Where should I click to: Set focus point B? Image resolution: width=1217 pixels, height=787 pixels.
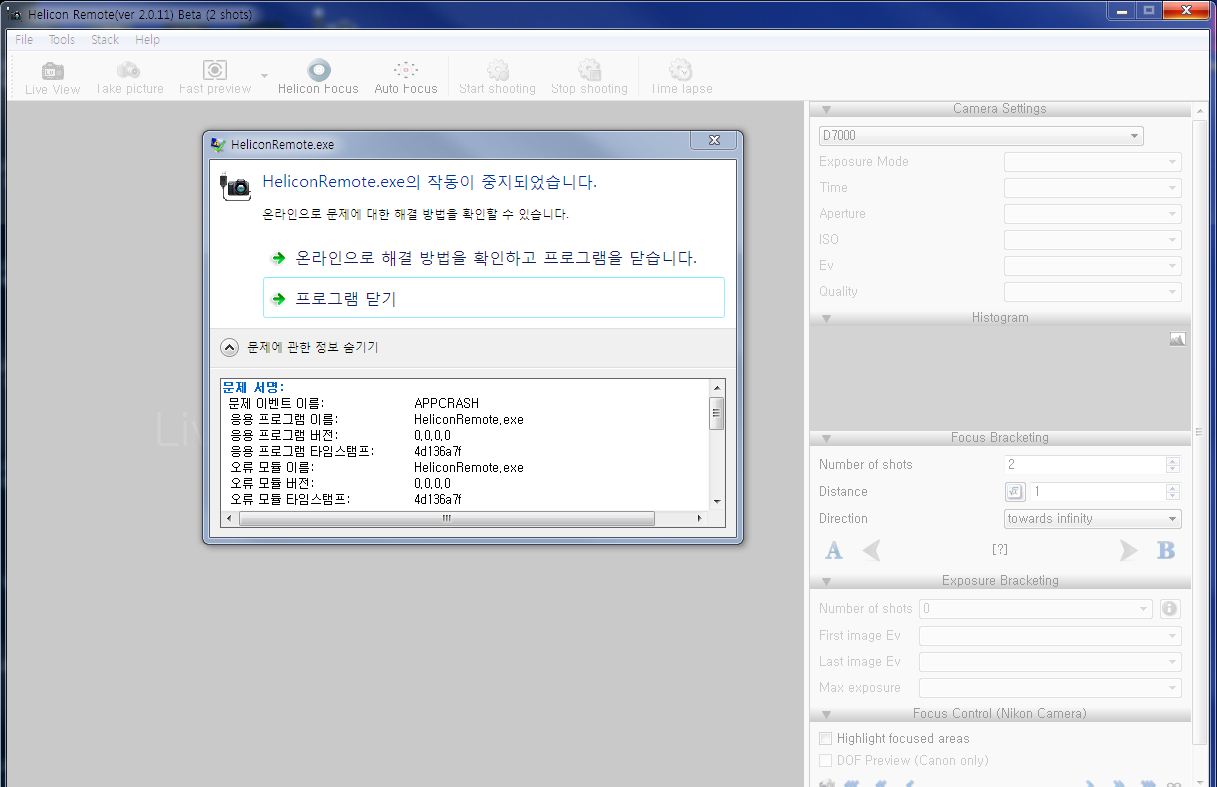1165,550
